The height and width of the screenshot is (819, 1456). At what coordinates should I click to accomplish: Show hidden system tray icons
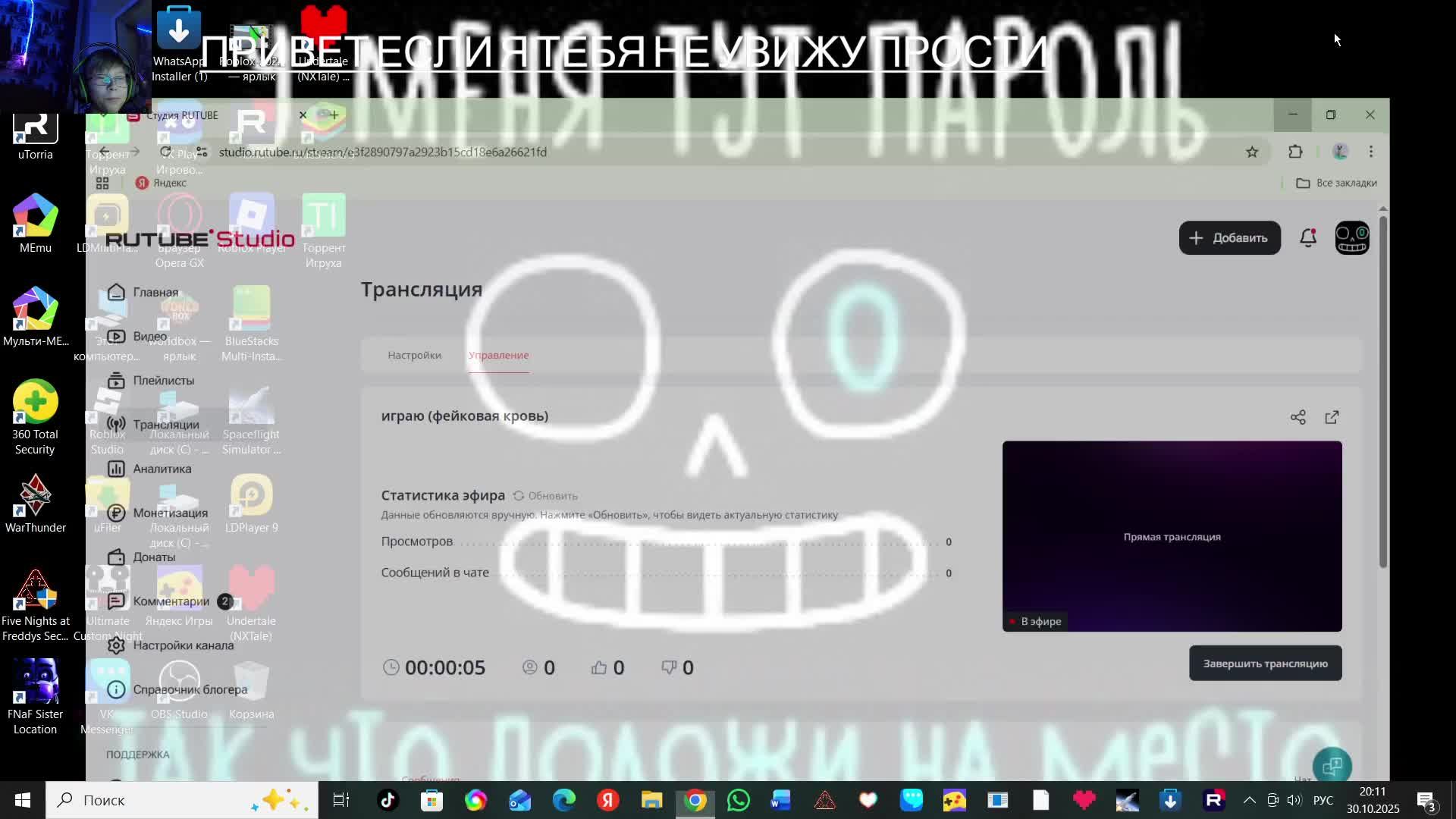[1250, 800]
